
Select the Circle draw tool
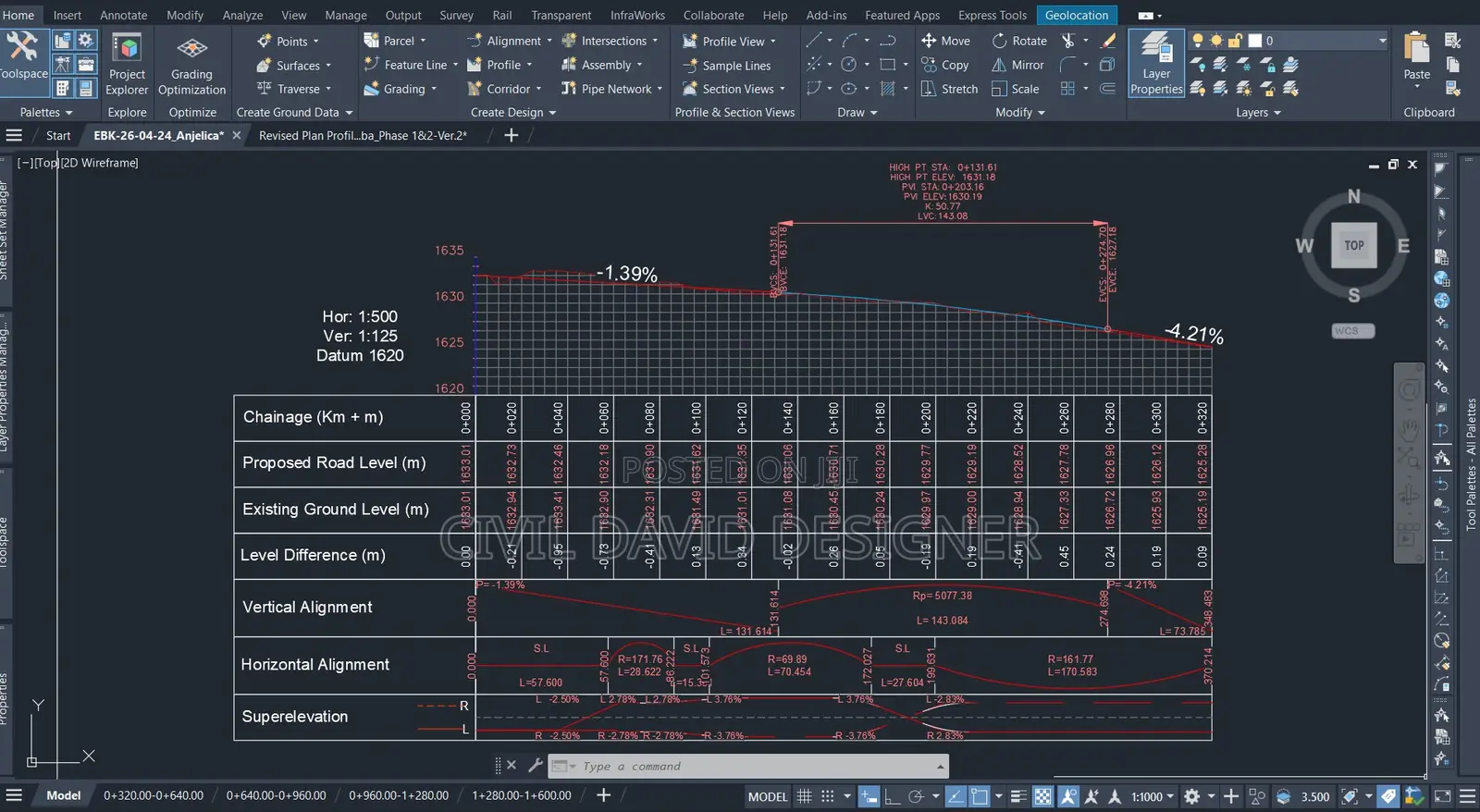coord(848,65)
